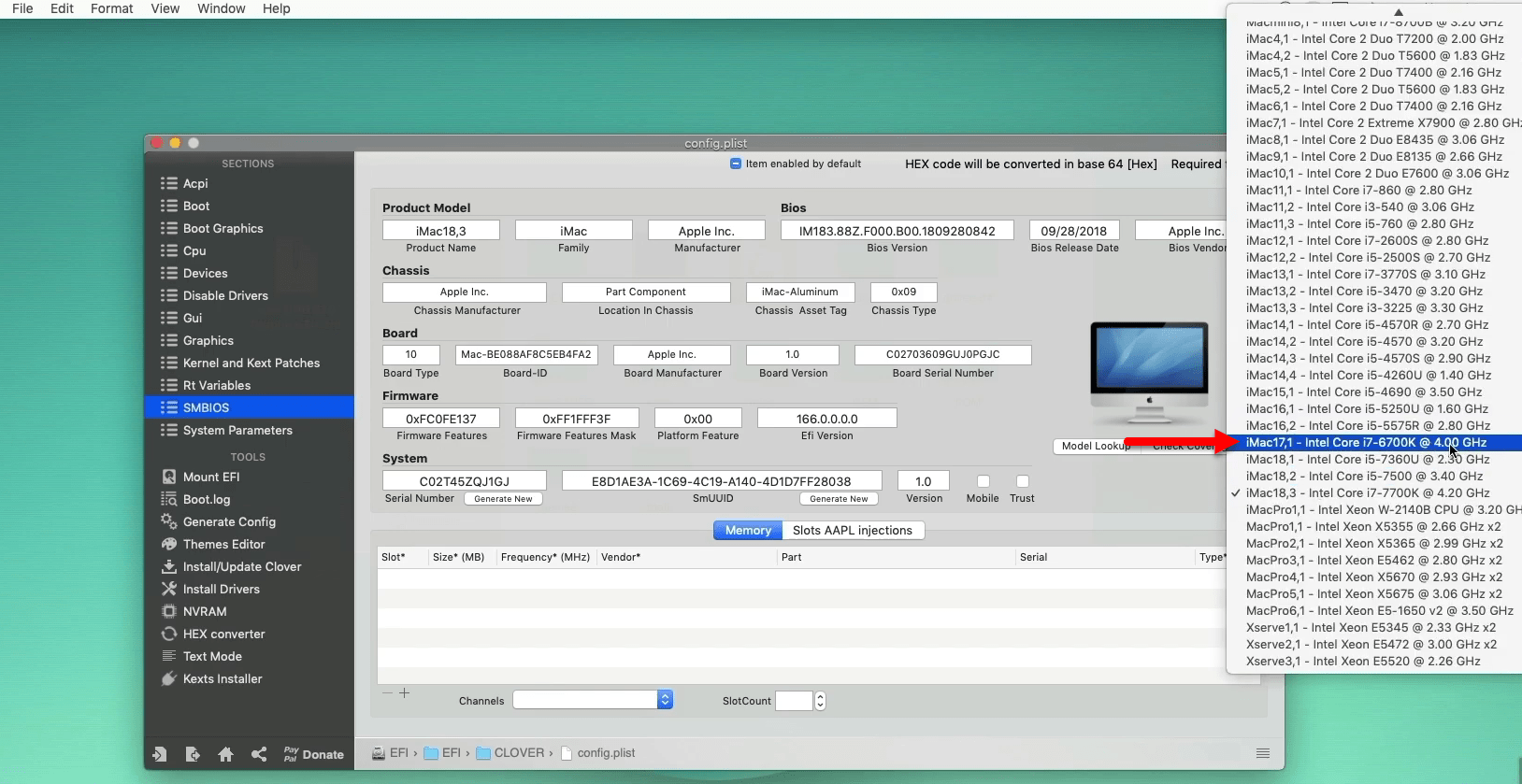1522x784 pixels.
Task: Switch to Slots AAPL injections tab
Action: tap(853, 530)
